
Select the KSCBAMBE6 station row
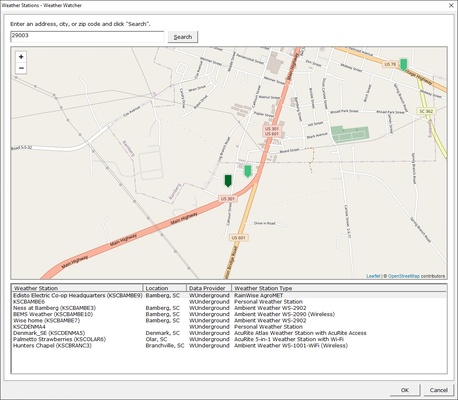coord(229,302)
